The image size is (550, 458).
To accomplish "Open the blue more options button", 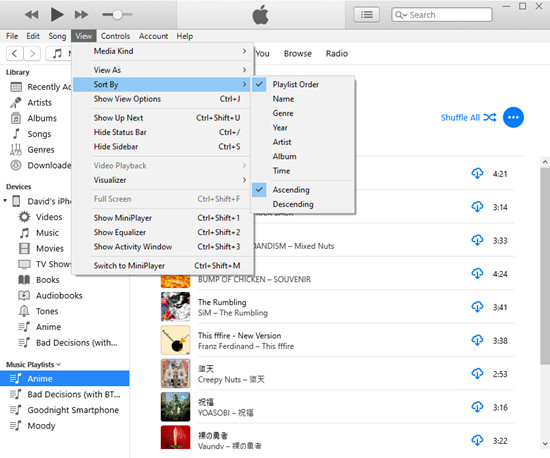I will [x=513, y=117].
